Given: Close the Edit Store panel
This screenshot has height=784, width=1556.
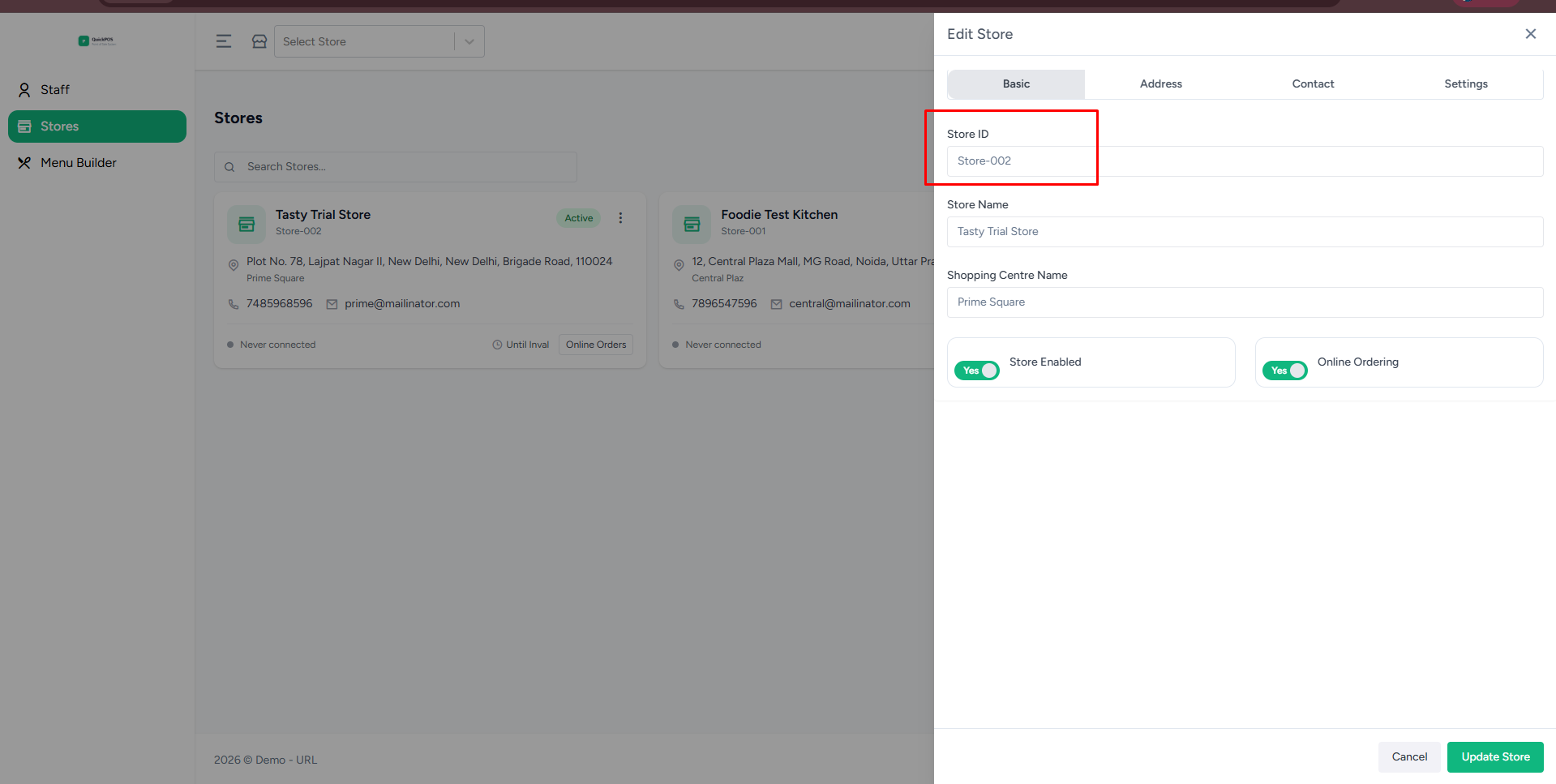Looking at the screenshot, I should click(x=1530, y=34).
